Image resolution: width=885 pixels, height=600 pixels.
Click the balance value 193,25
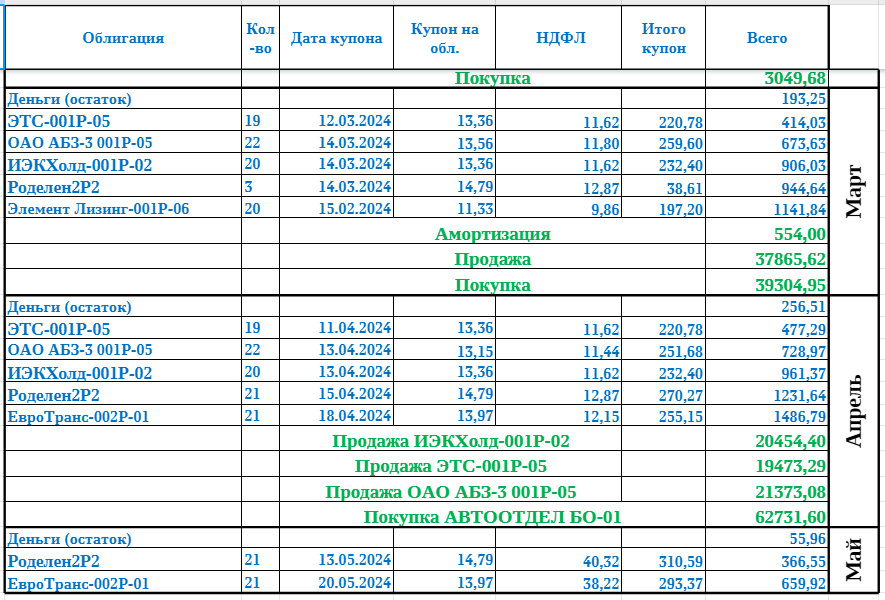click(803, 99)
